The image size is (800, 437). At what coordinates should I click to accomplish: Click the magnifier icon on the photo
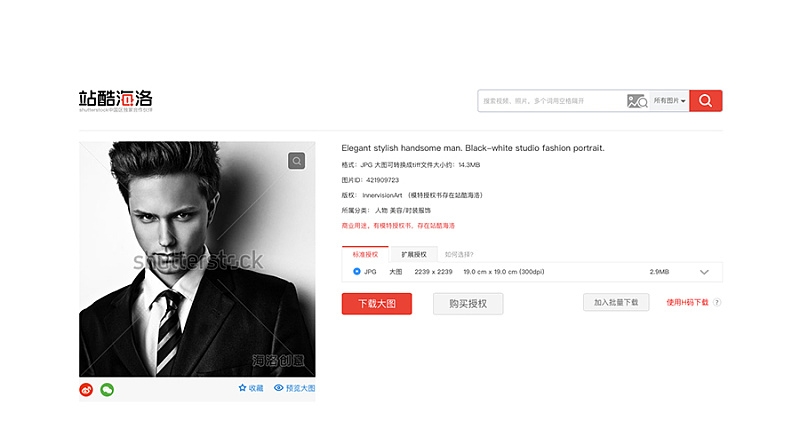[x=296, y=161]
